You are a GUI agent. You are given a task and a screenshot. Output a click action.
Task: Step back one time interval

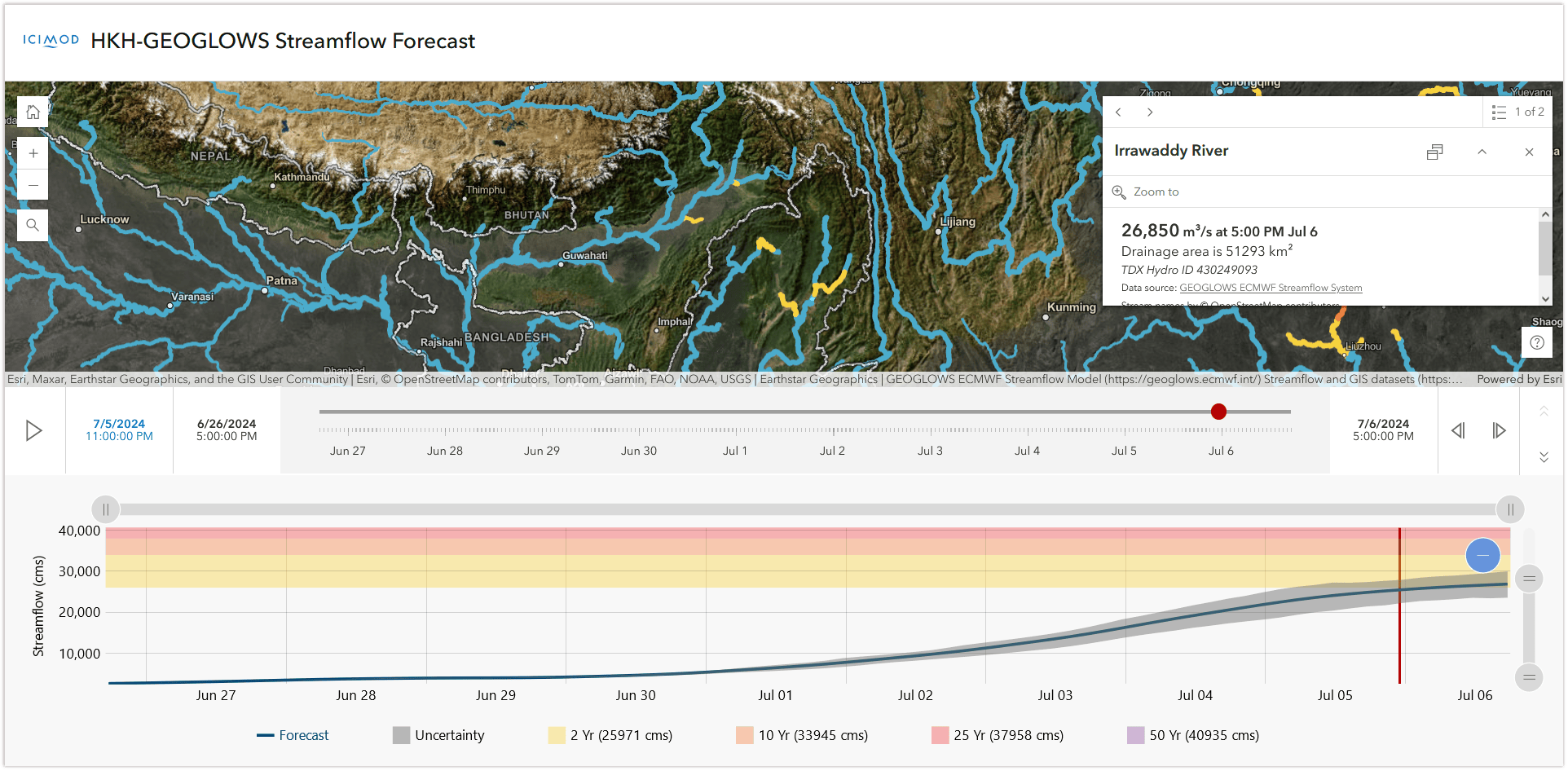pos(1458,430)
